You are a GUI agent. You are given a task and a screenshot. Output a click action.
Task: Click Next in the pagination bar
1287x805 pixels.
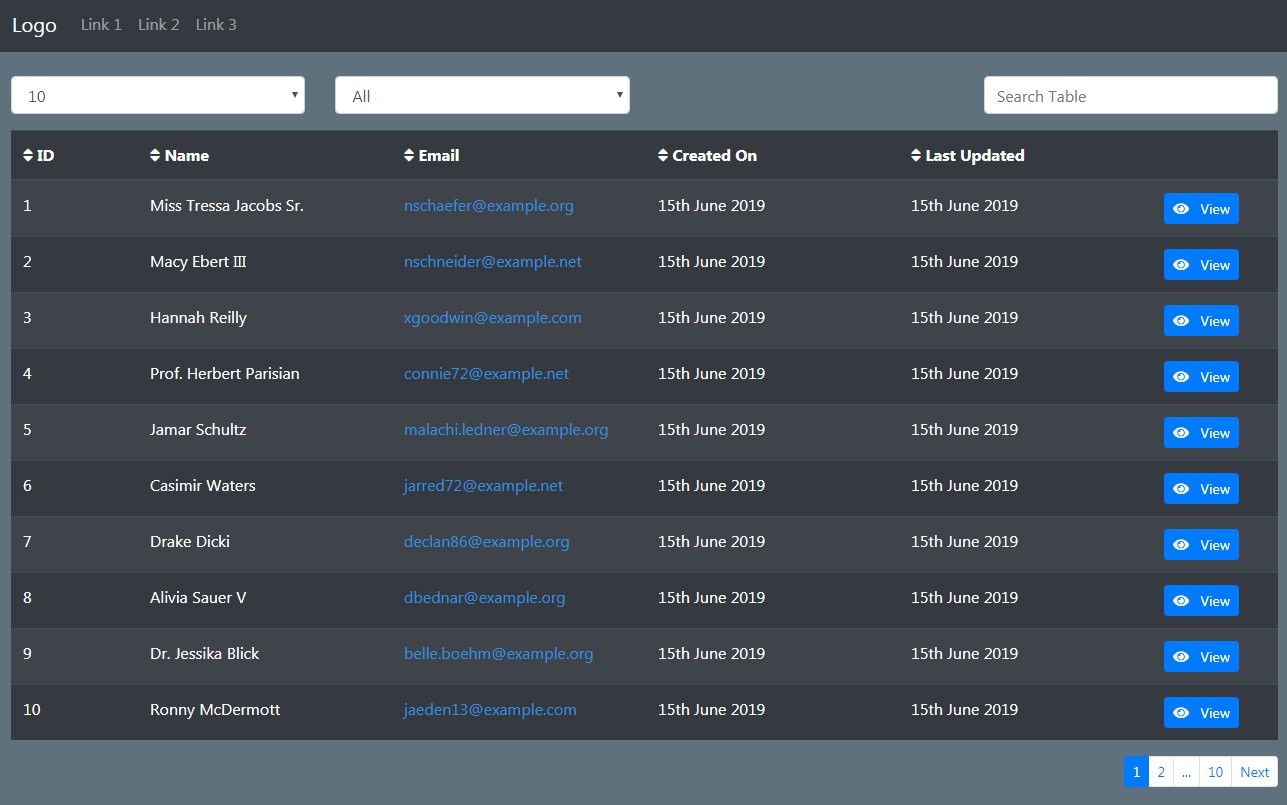point(1254,771)
